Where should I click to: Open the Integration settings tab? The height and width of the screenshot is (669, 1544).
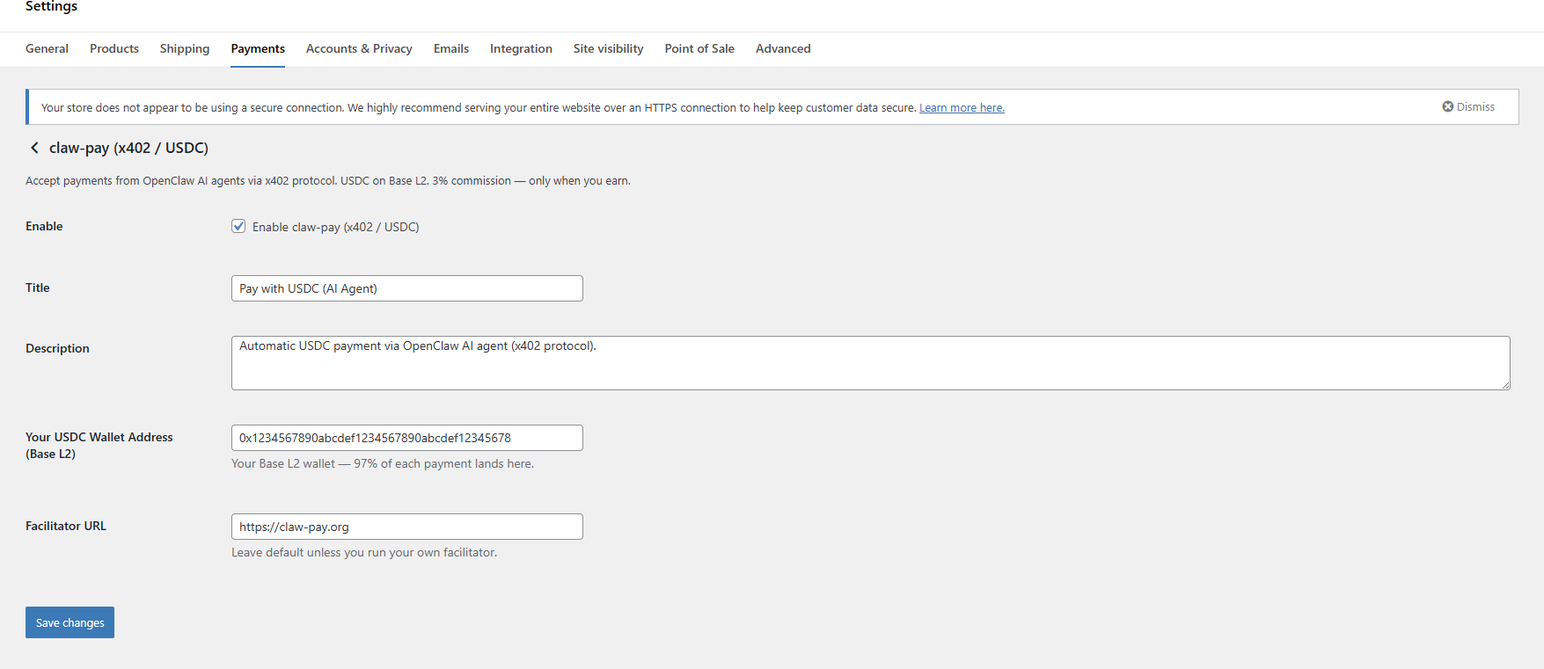click(x=520, y=48)
